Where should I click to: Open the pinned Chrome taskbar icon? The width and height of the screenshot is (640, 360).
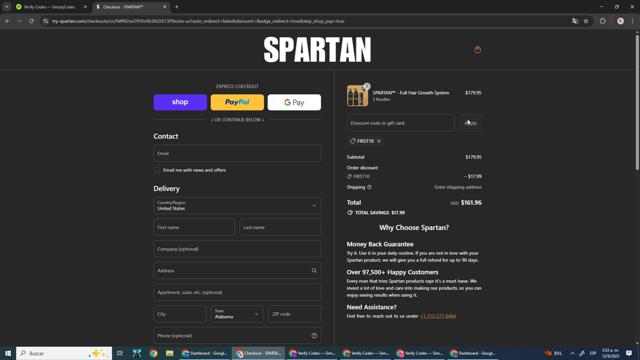pyautogui.click(x=153, y=353)
